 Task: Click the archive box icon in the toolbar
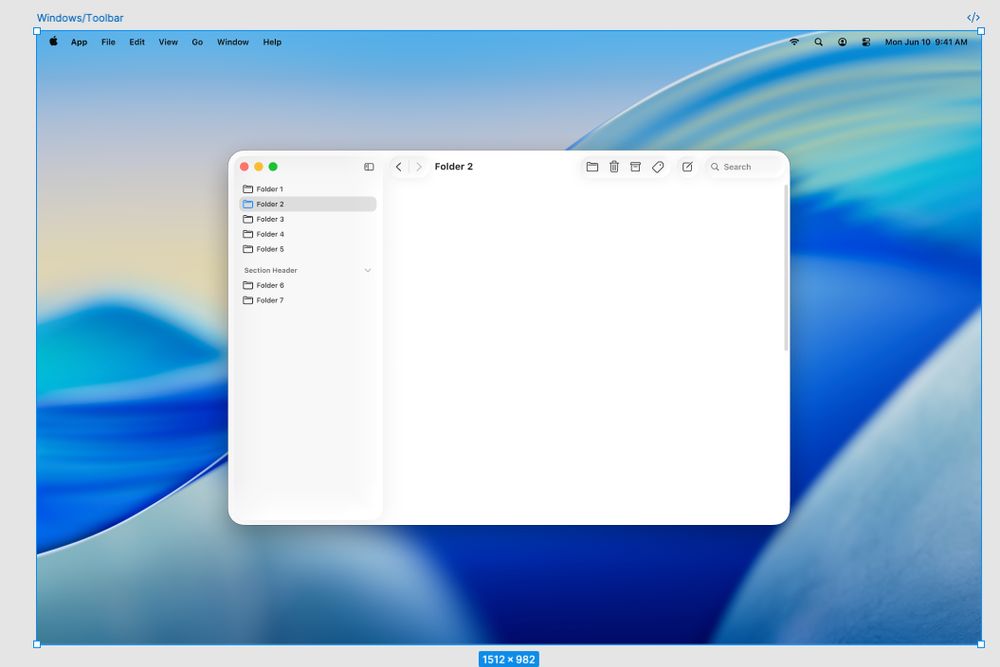pos(635,167)
